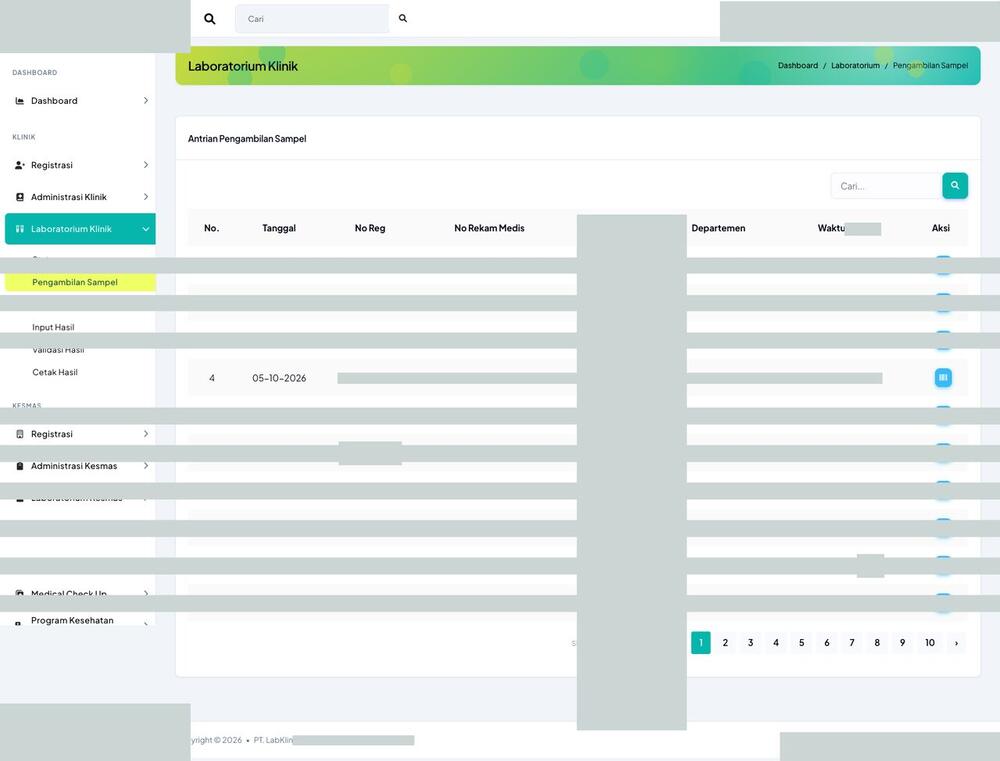Image resolution: width=1000 pixels, height=761 pixels.
Task: Open the Input Hasil submenu
Action: 53,327
